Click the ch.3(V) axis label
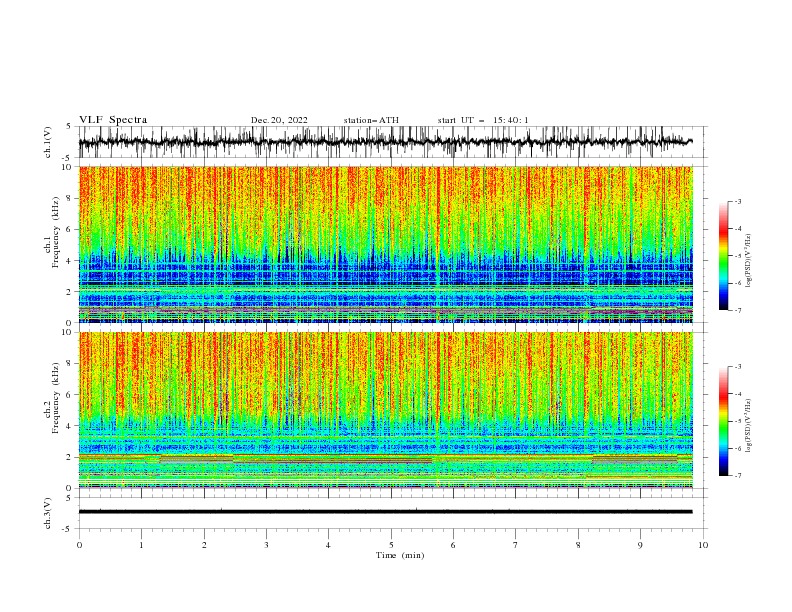Screen dimensions: 792x612 48,513
